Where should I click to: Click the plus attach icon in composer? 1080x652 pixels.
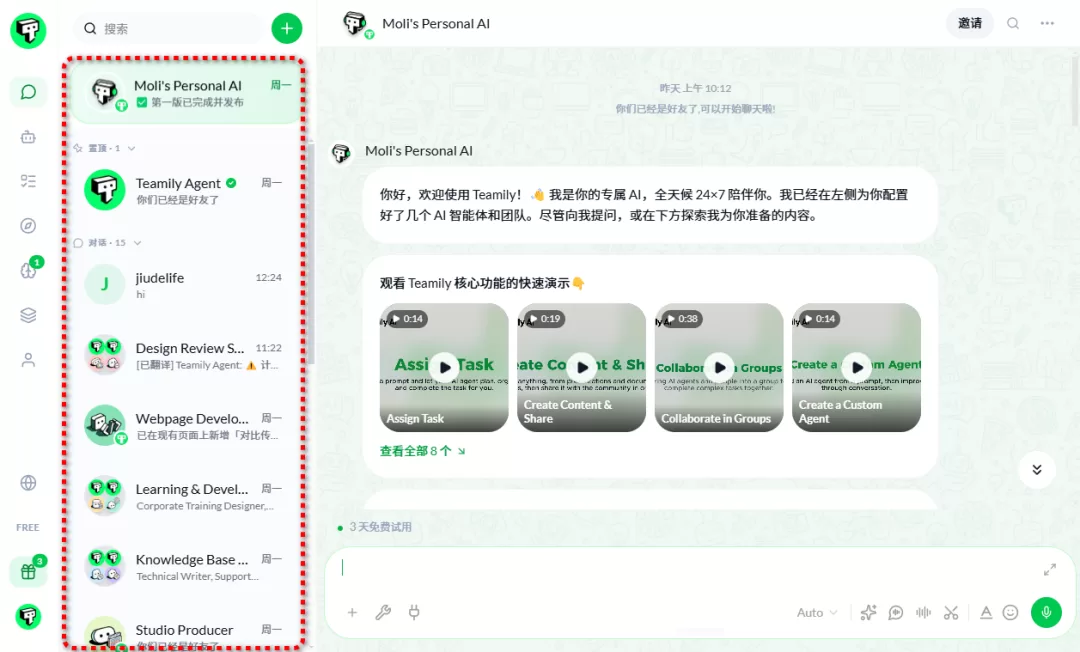352,612
